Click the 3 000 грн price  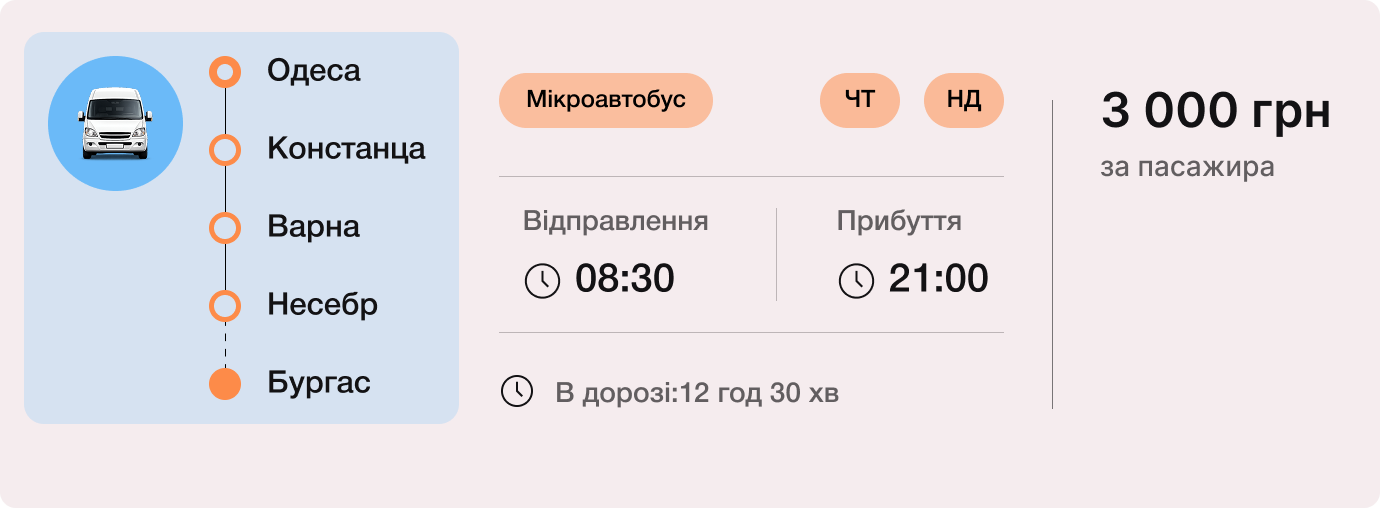point(1216,111)
